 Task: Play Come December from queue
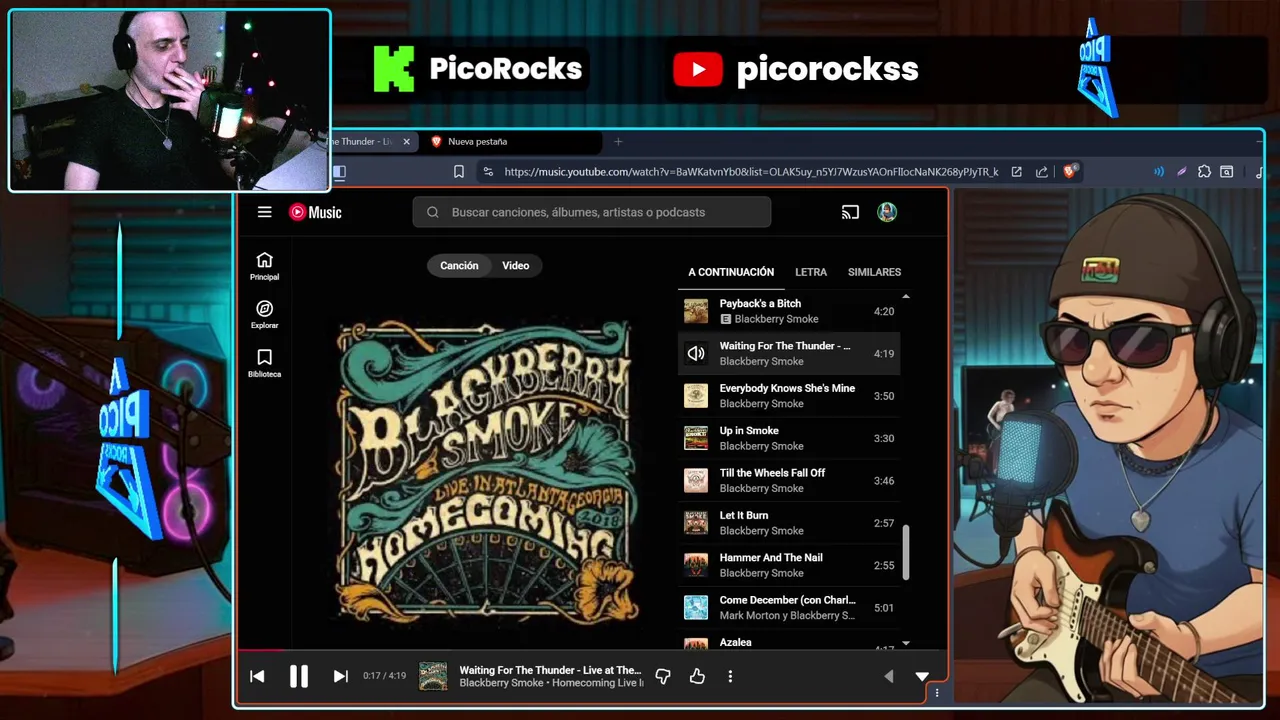tap(789, 607)
